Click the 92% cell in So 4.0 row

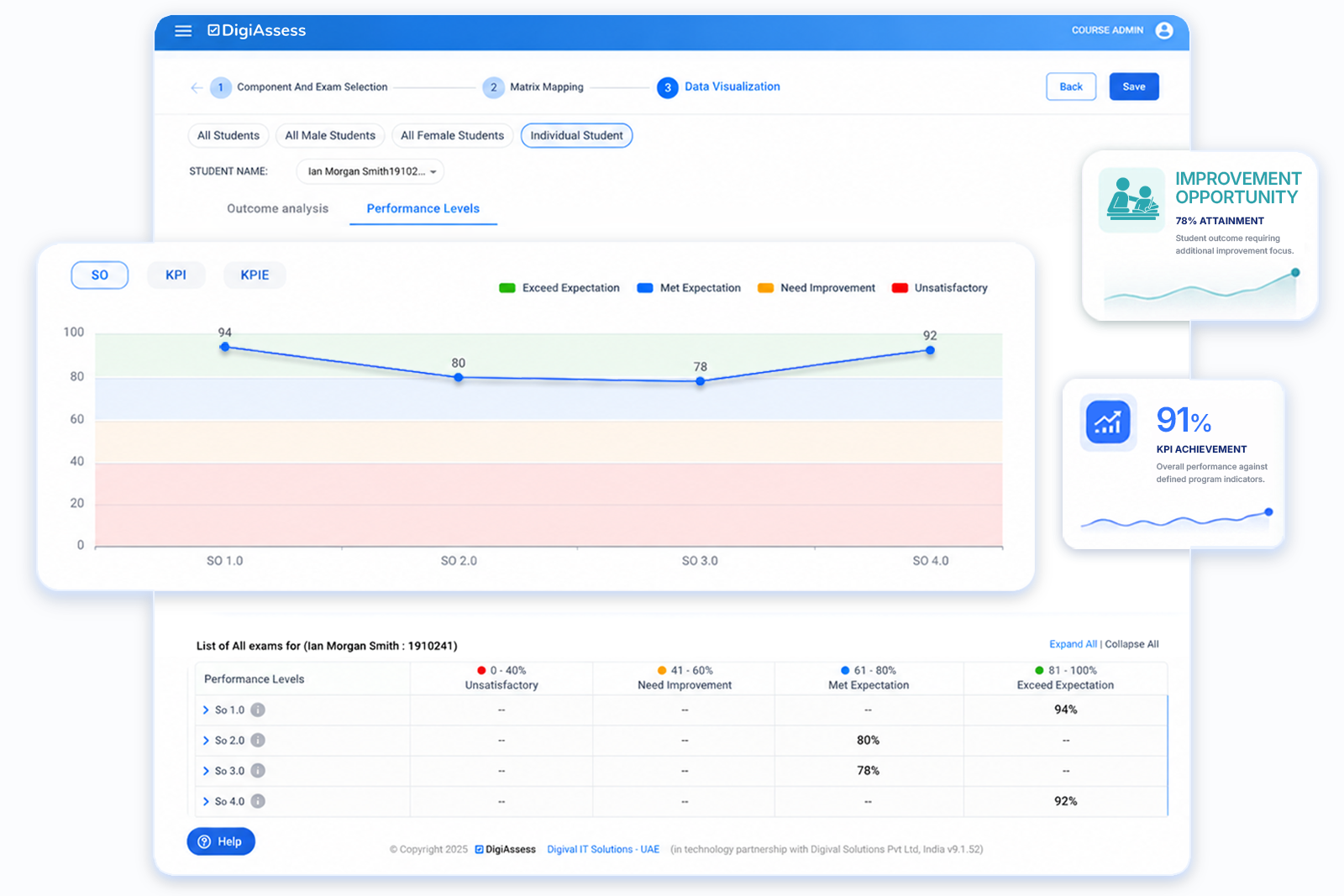(1066, 802)
